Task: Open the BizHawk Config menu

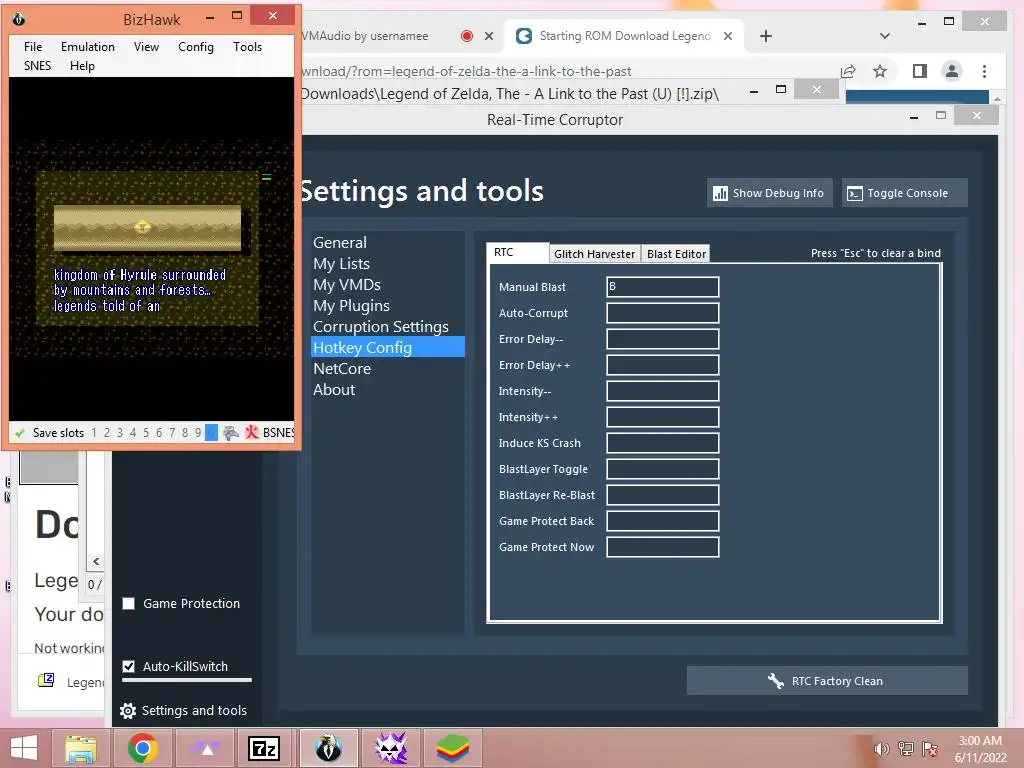Action: (x=196, y=46)
